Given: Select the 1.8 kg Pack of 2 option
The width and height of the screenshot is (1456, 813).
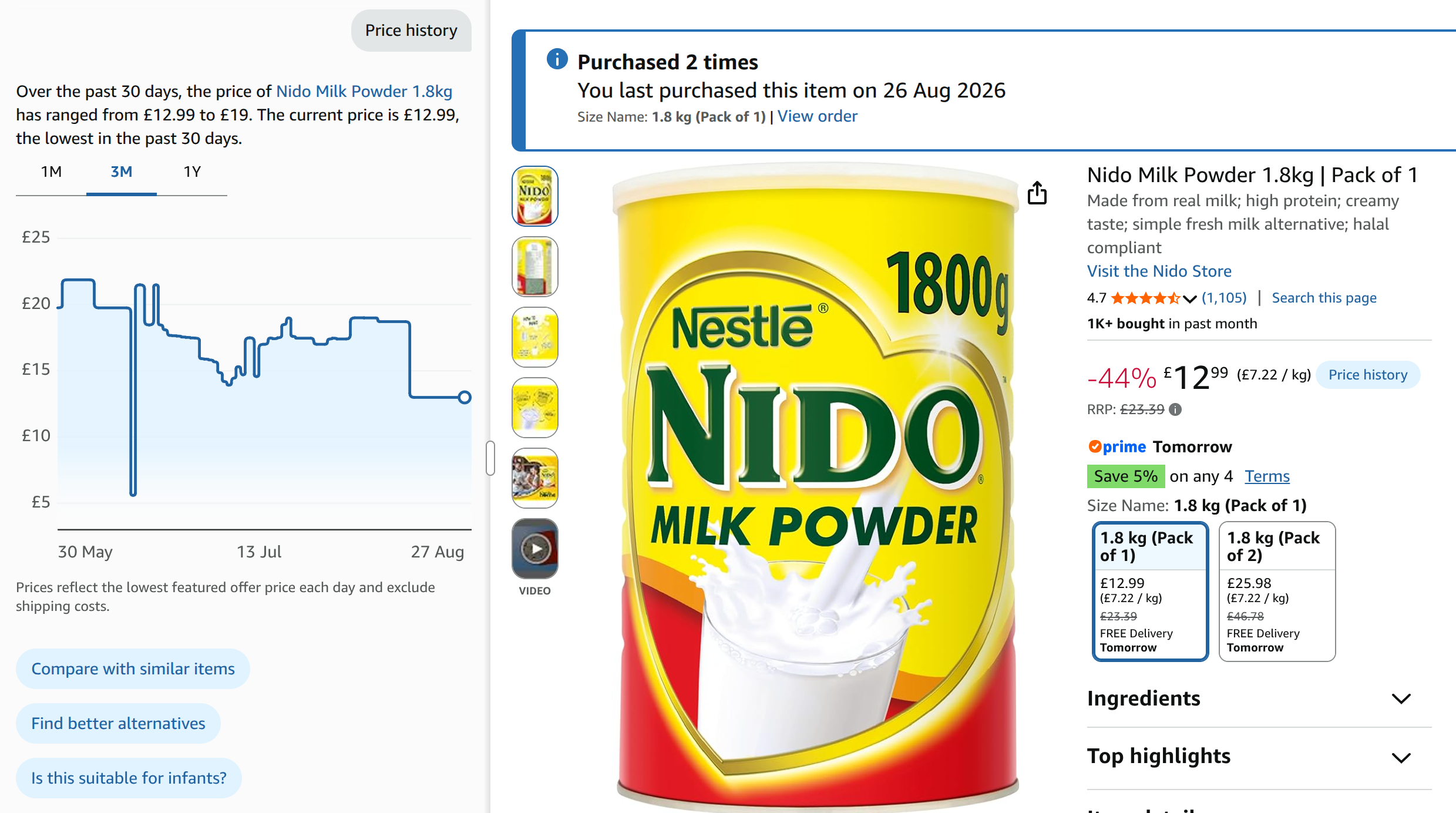Looking at the screenshot, I should coord(1277,591).
